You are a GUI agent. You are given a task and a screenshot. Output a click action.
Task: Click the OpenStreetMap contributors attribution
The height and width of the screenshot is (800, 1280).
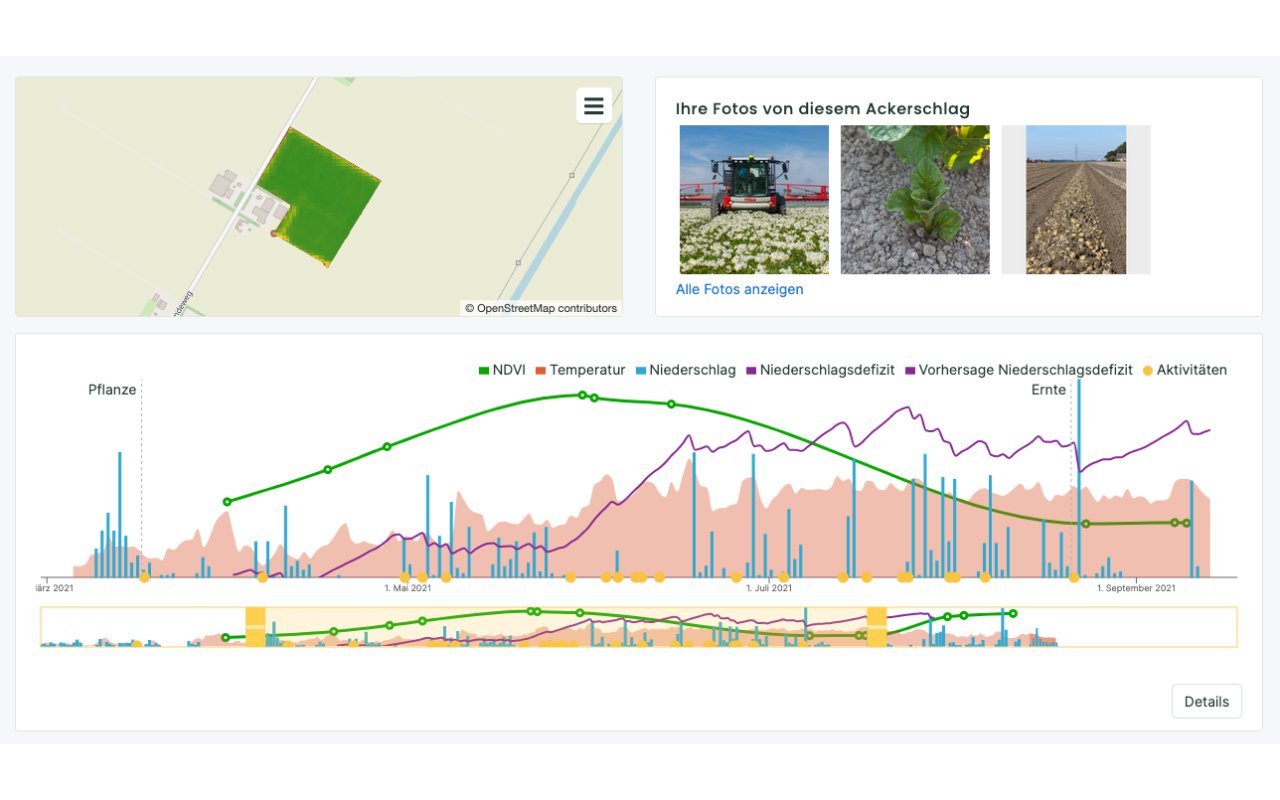[x=540, y=308]
